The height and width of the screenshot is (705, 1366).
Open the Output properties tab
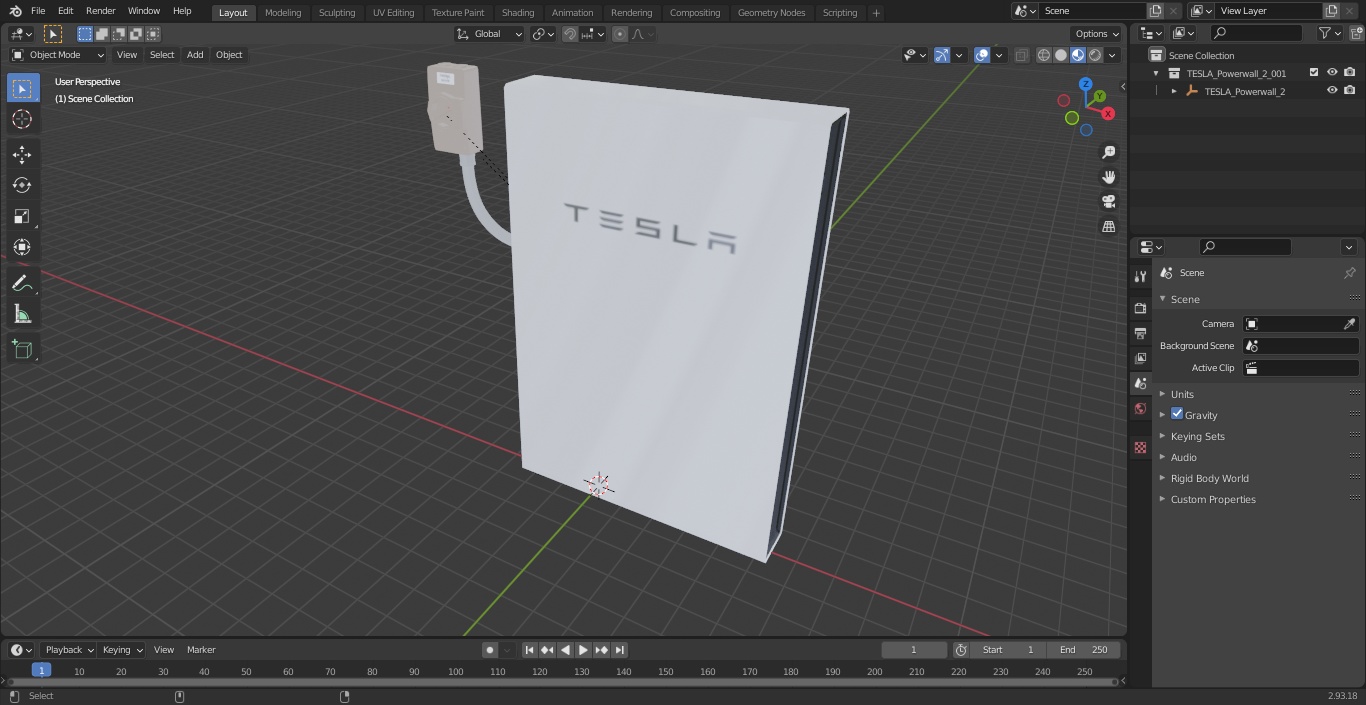click(1140, 333)
